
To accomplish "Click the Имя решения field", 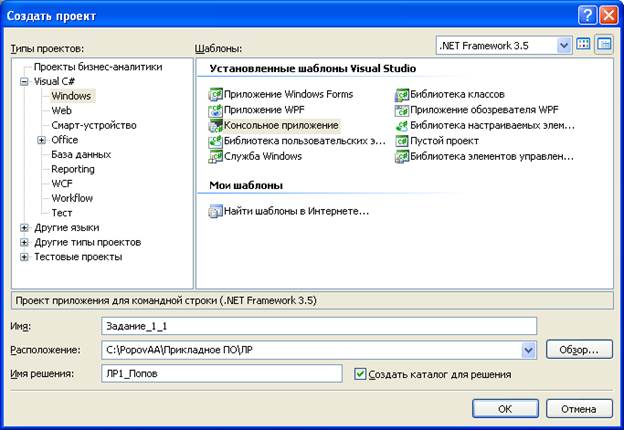I will tap(222, 374).
